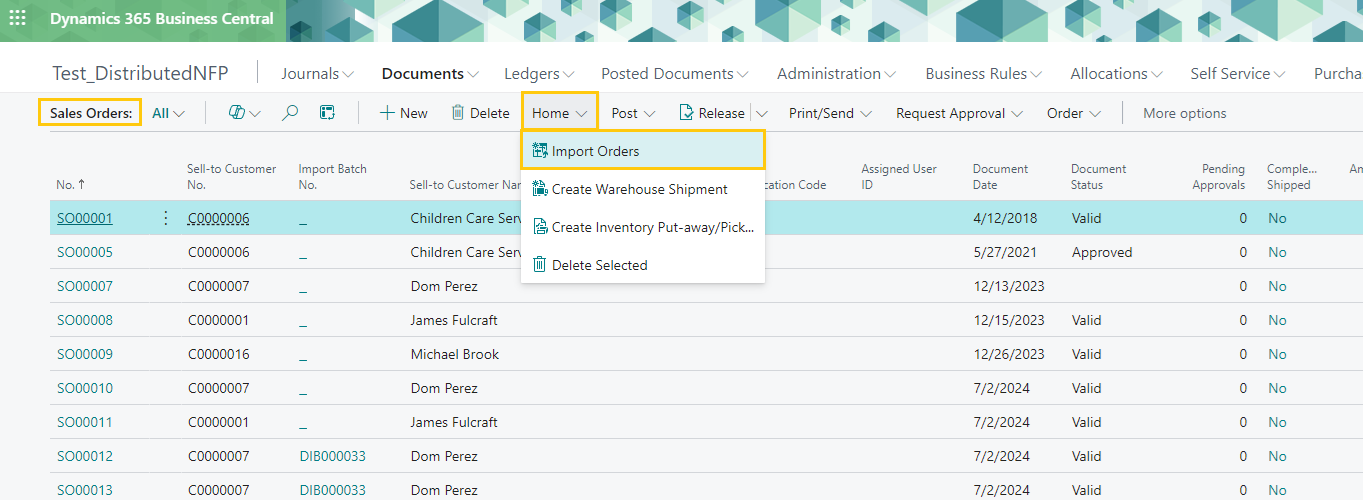Expand the Self Service menu

point(1238,74)
